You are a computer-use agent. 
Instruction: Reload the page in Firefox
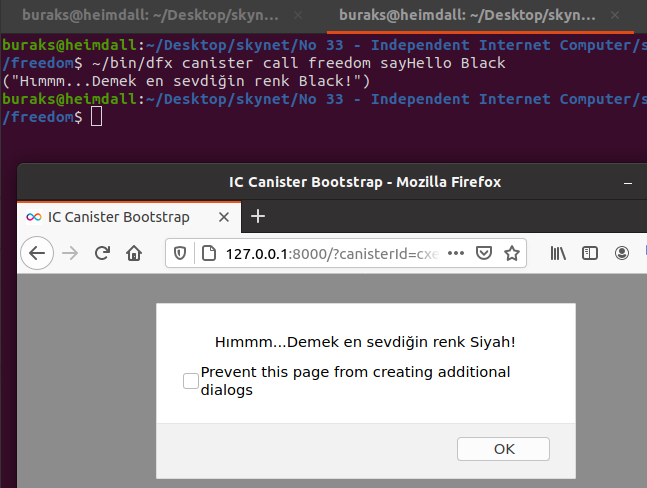(x=102, y=253)
